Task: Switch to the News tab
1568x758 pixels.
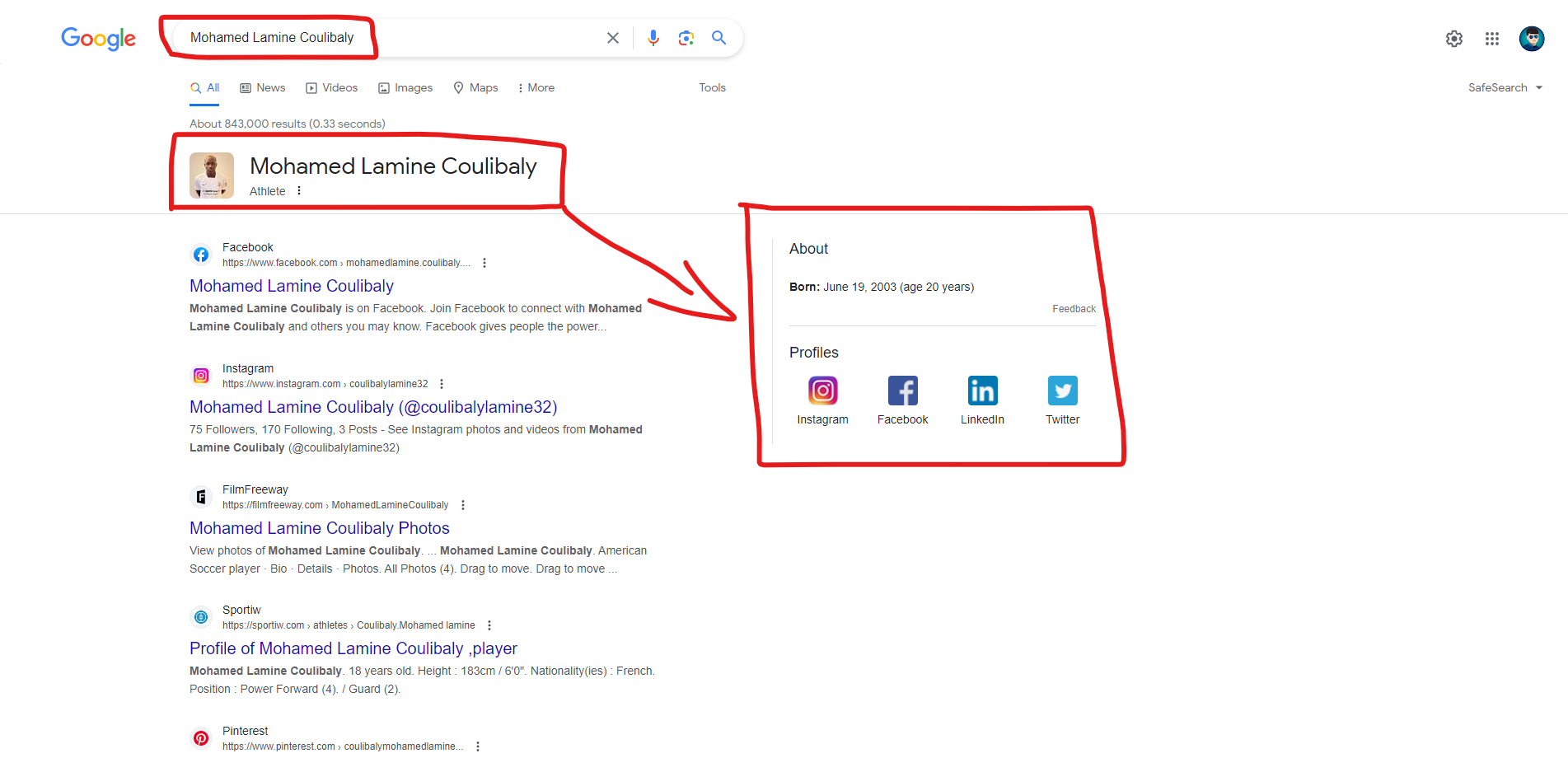Action: [x=262, y=87]
